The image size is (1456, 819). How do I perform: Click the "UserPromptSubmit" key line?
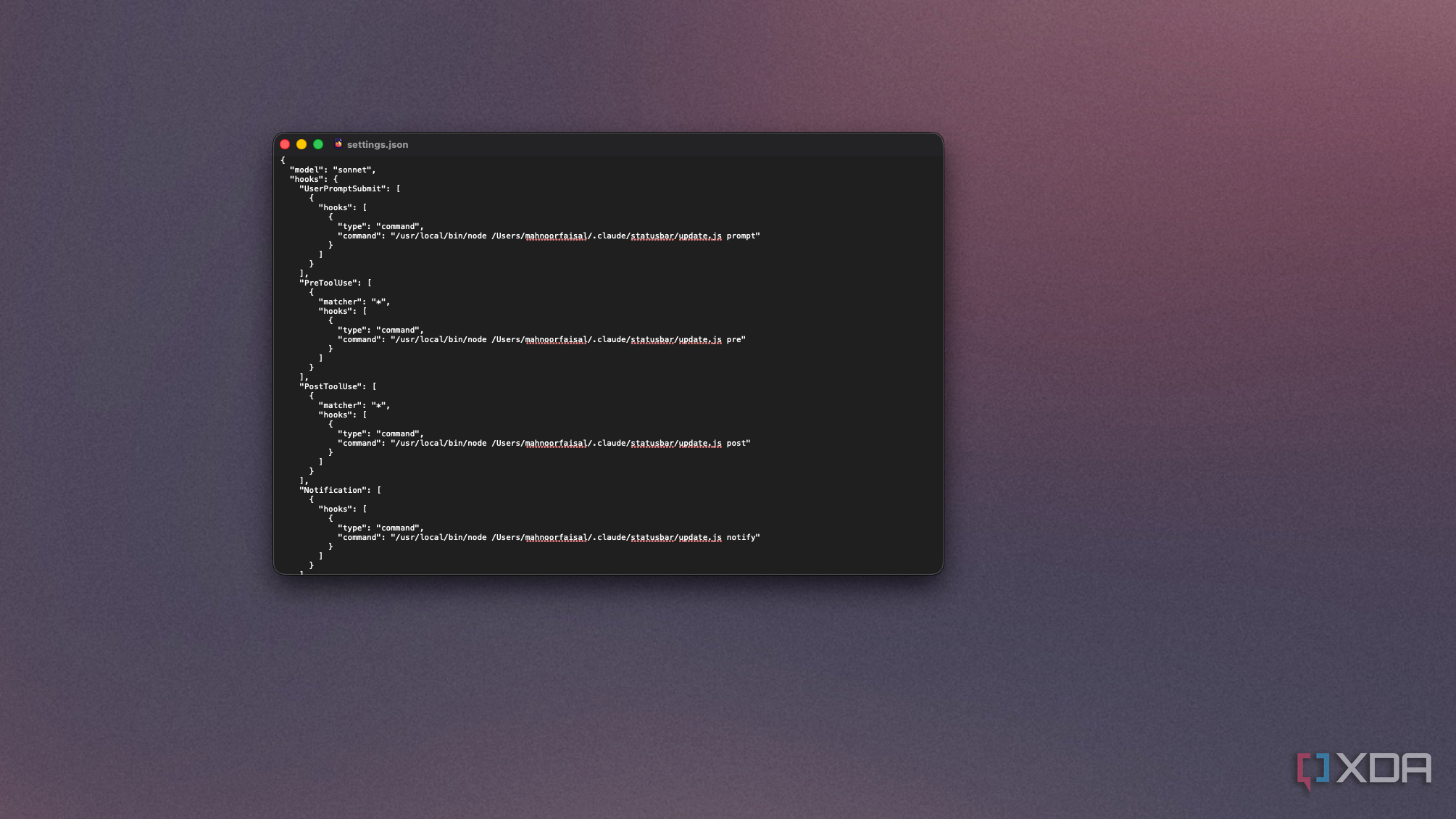tap(349, 188)
